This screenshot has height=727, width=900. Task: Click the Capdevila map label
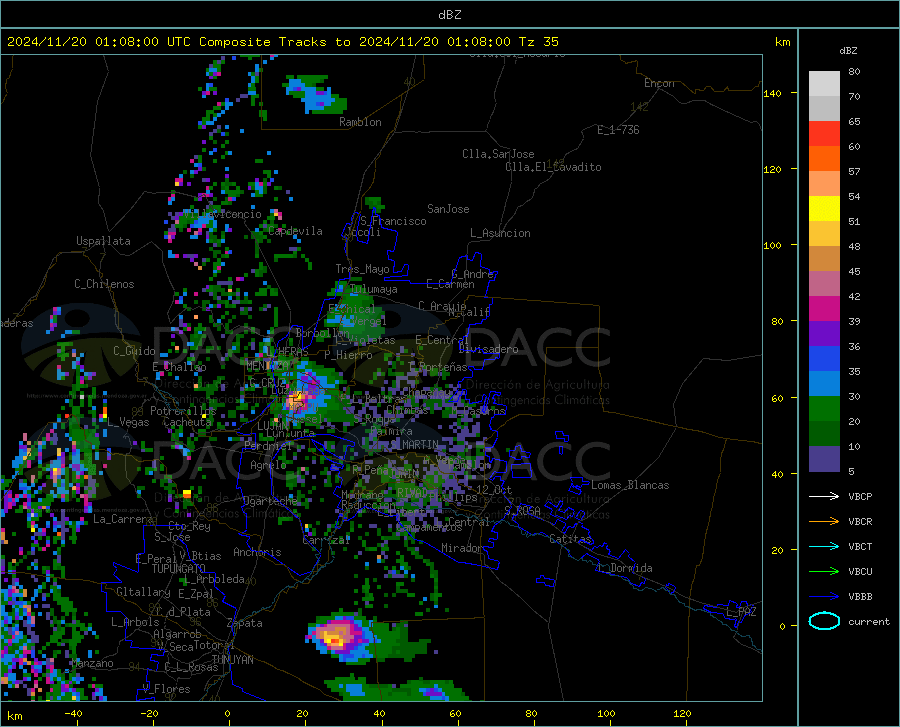click(x=295, y=231)
